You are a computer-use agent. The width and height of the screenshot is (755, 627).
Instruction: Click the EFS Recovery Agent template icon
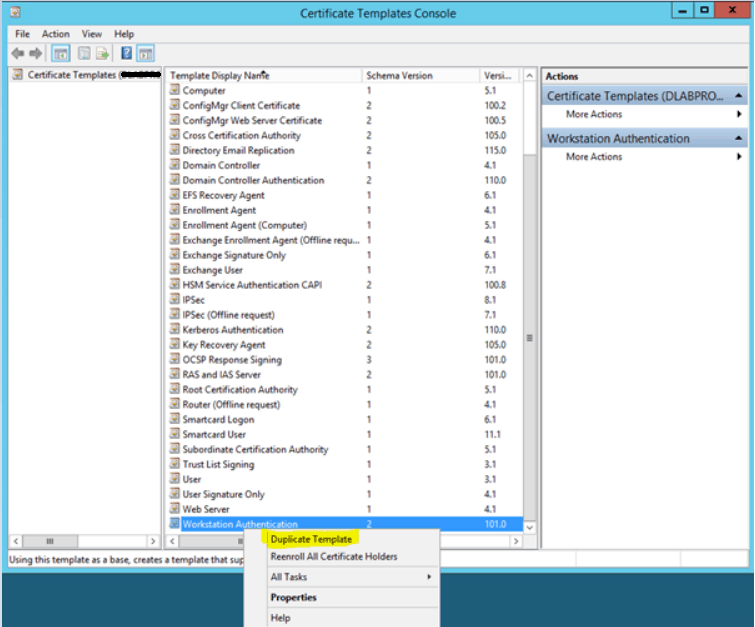(x=175, y=194)
